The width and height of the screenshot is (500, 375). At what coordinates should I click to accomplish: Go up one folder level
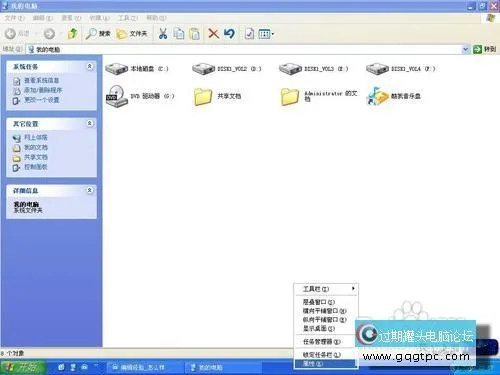pos(72,34)
